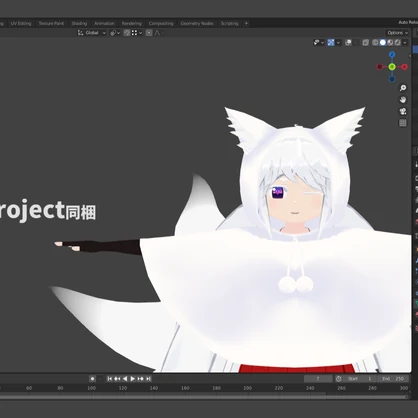Play the animation in reverse

[125, 379]
